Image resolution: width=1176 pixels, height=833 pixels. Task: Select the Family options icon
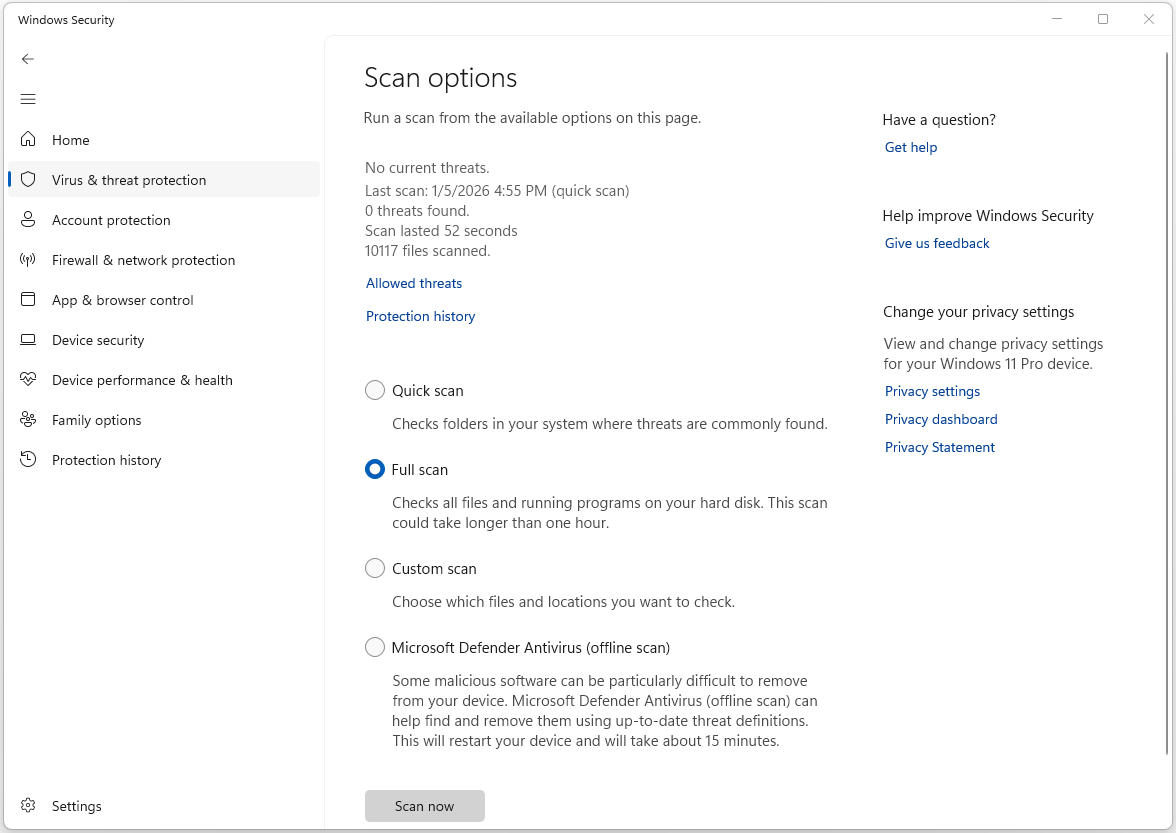pyautogui.click(x=28, y=420)
